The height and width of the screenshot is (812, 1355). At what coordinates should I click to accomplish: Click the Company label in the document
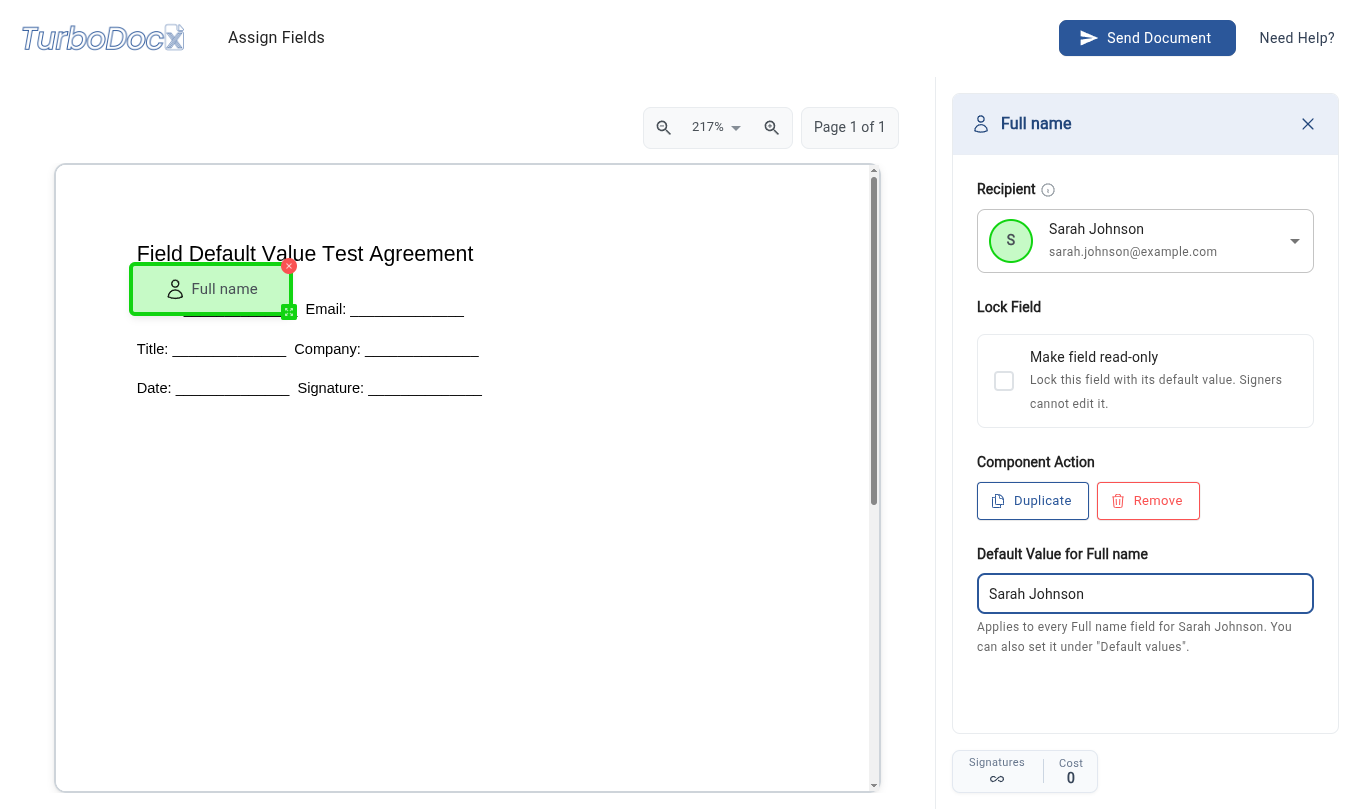pos(327,349)
